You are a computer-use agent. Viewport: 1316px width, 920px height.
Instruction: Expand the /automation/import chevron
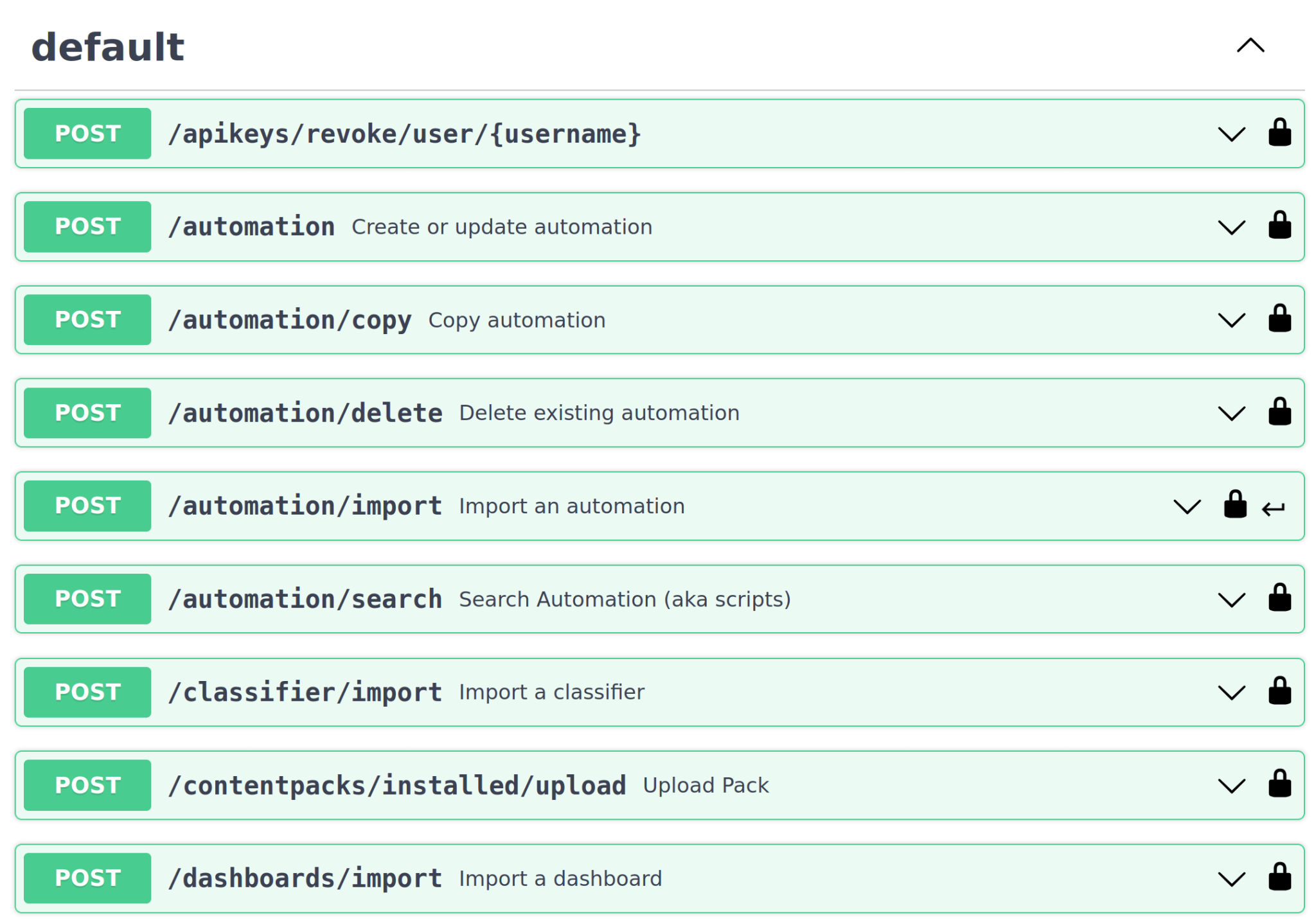point(1187,506)
